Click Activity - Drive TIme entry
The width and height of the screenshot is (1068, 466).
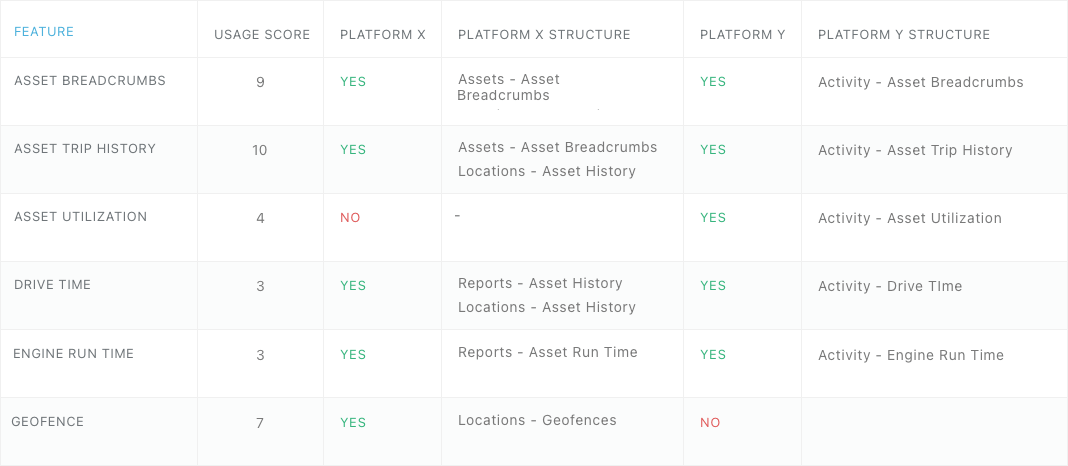click(x=890, y=286)
